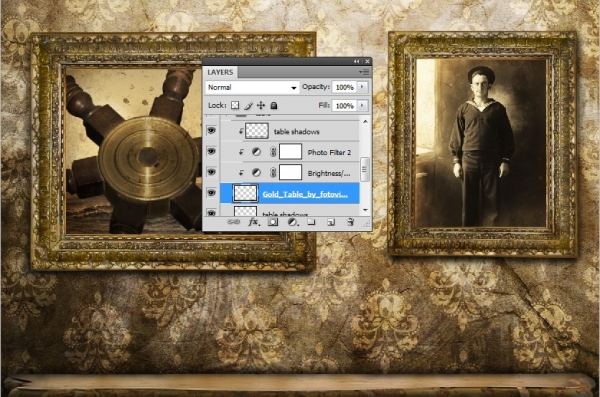This screenshot has width=600, height=397.
Task: Click layer list scroll down arrow
Action: (365, 210)
